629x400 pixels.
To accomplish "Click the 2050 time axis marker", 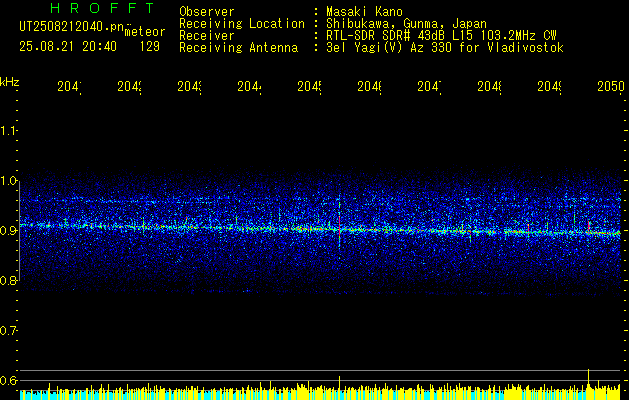I will click(611, 86).
